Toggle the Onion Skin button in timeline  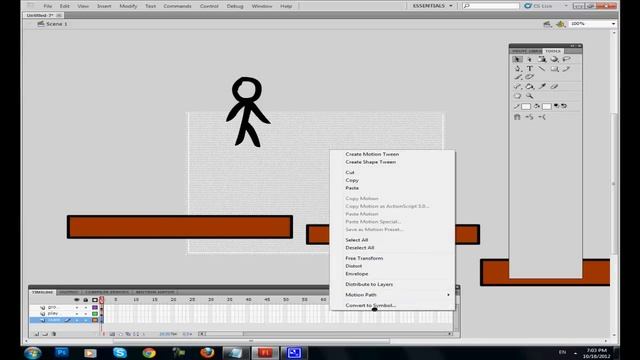(x=120, y=334)
